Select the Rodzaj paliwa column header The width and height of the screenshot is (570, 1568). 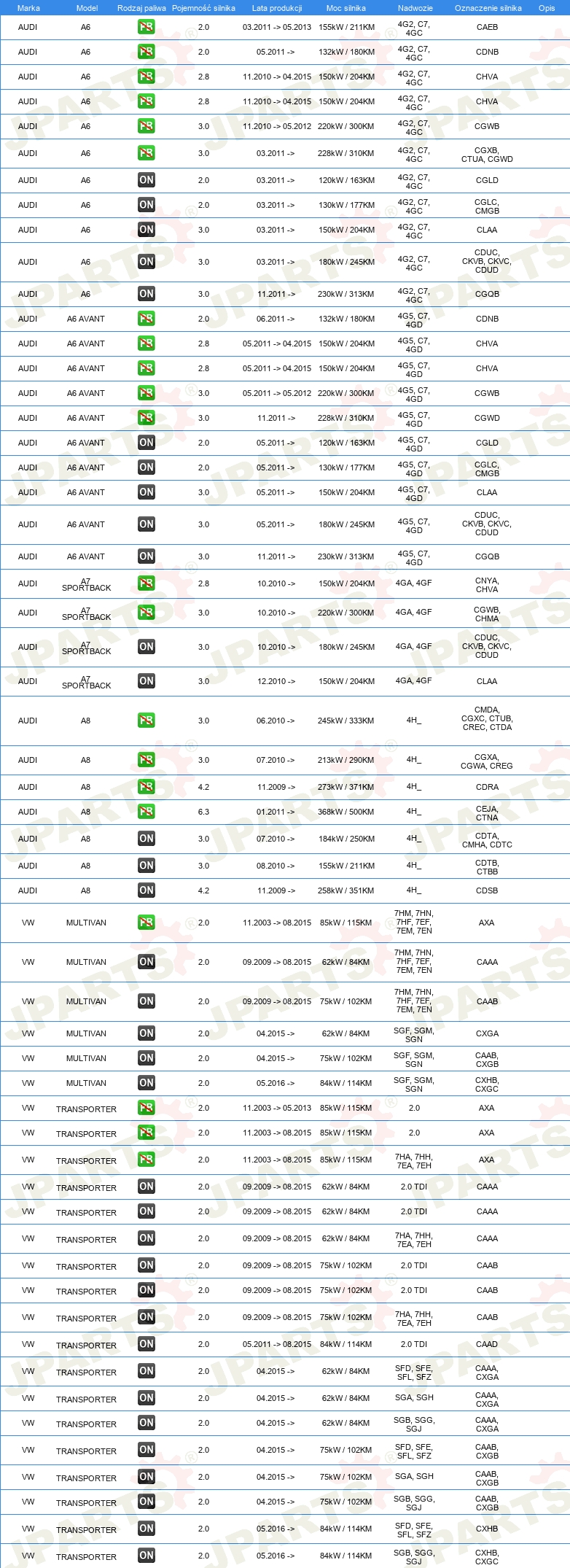coord(141,8)
